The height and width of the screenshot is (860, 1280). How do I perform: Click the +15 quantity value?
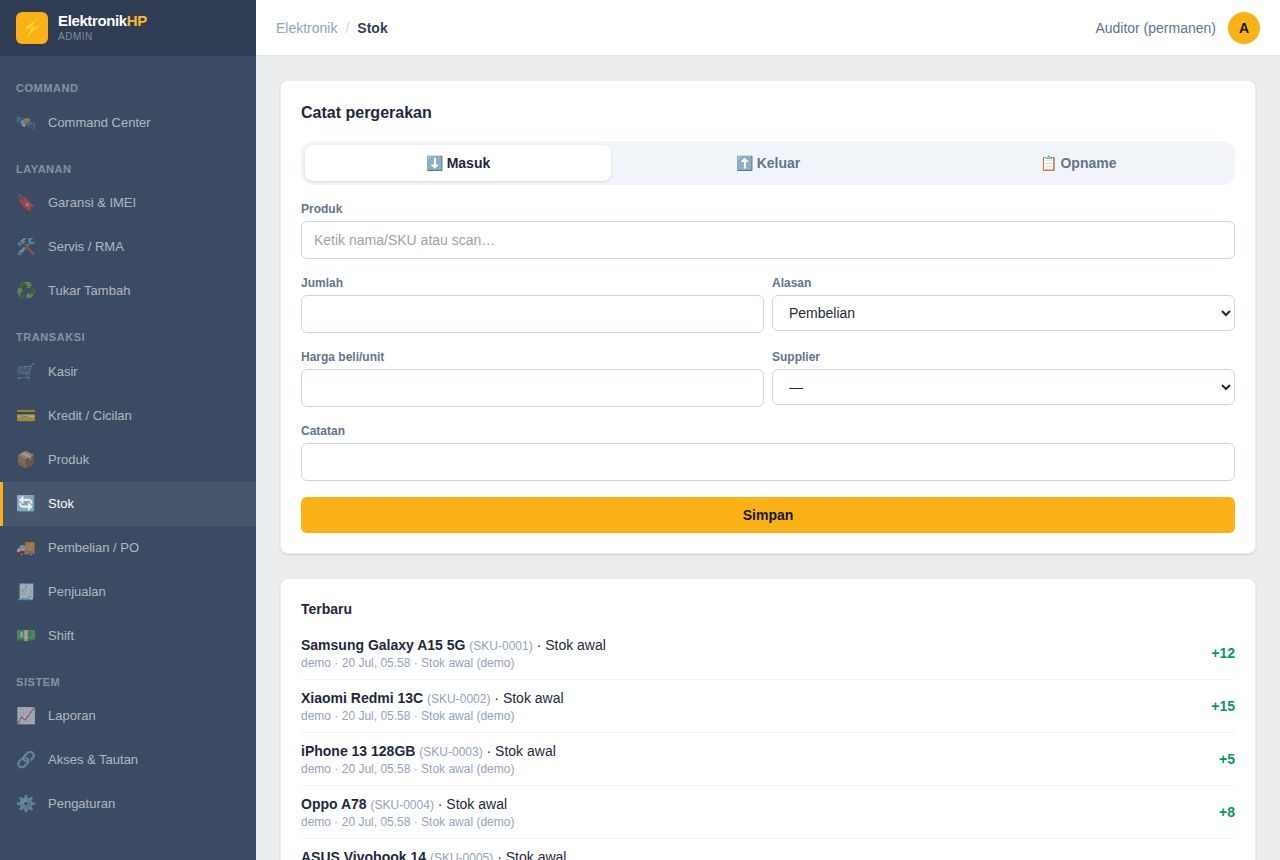coord(1223,706)
